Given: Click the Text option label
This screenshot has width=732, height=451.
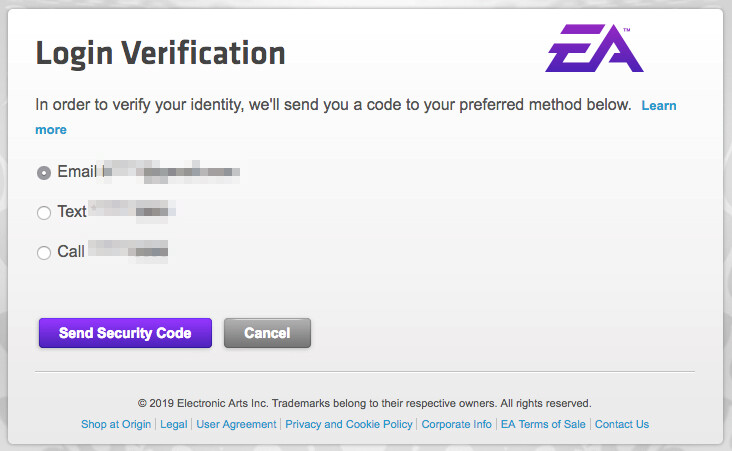Looking at the screenshot, I should click(72, 212).
